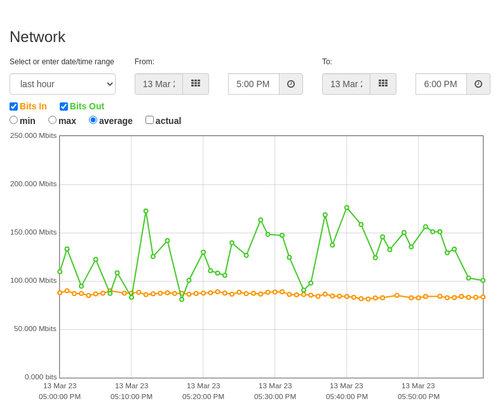Screen dimensions: 500x403
Task: Click the To time field showing 6:00 PM
Action: (441, 84)
